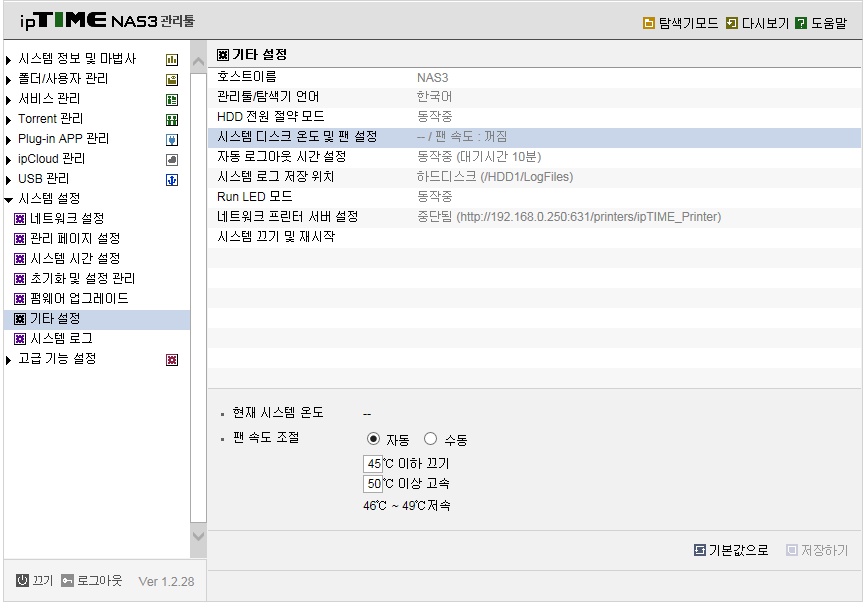Click the Torrent 관리 icon
Image resolution: width=868 pixels, height=608 pixels.
coord(172,120)
